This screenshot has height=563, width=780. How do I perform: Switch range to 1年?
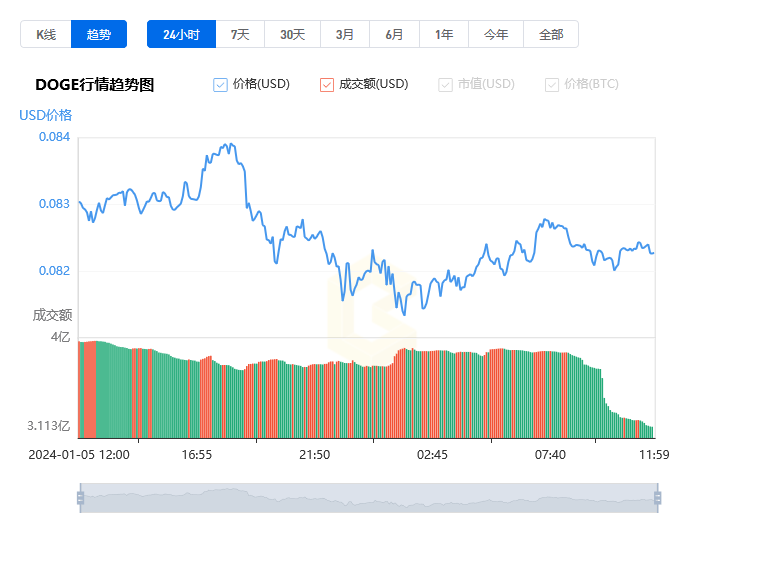click(444, 35)
